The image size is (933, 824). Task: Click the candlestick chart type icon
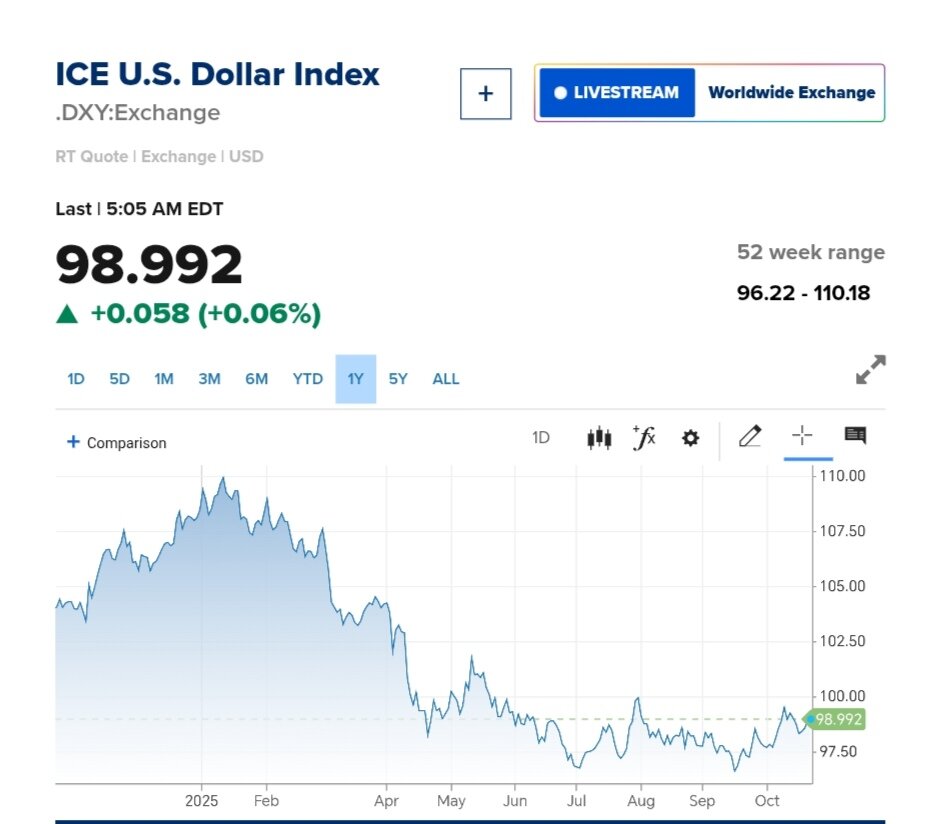click(599, 437)
